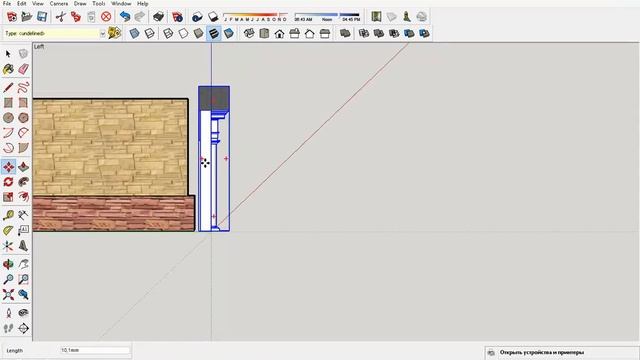Select the Section Plane tool

pos(23,328)
